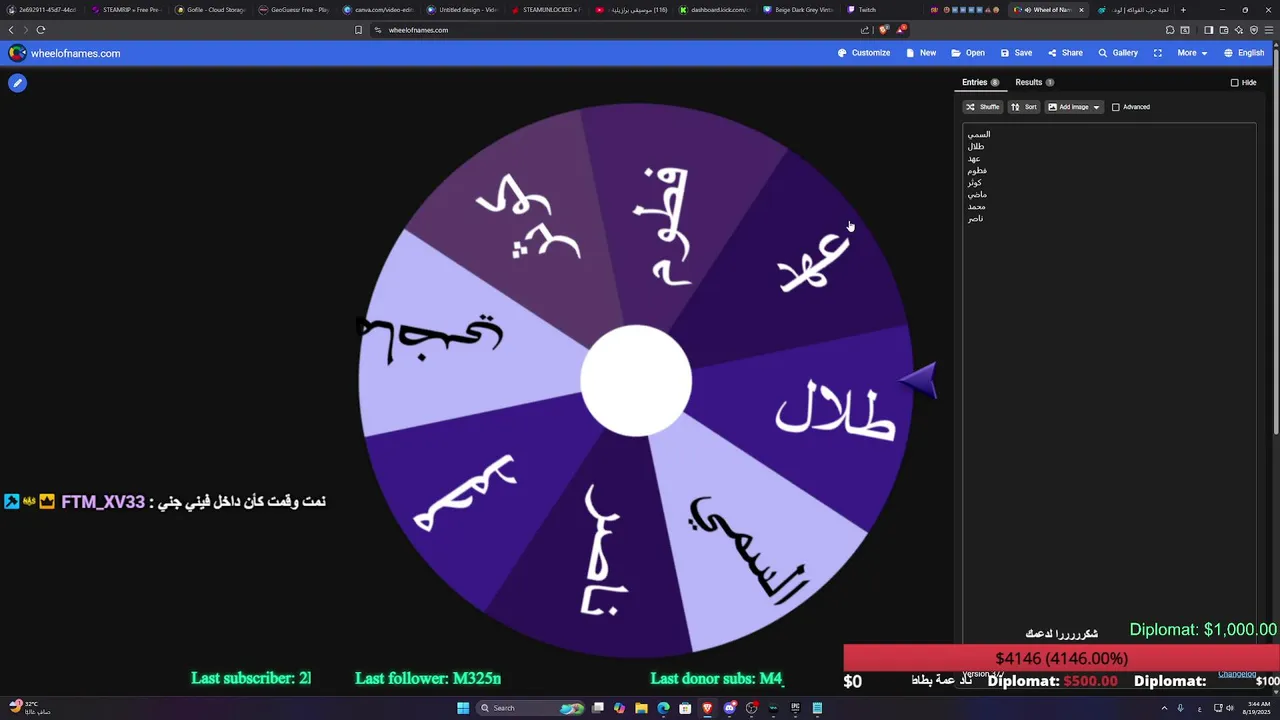Click the entry 'طلال' in the list

[x=976, y=146]
